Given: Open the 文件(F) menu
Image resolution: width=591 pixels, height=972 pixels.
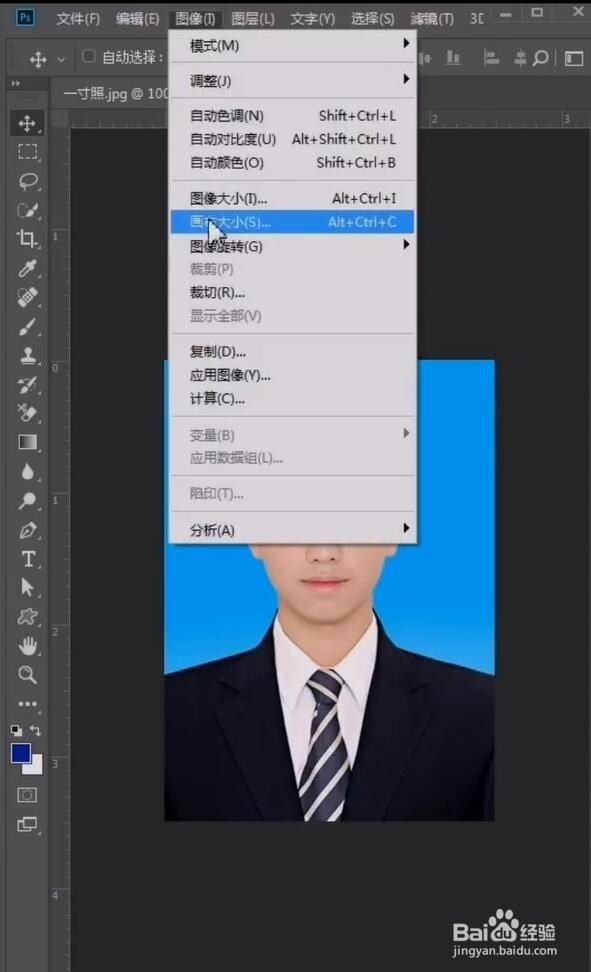Looking at the screenshot, I should pyautogui.click(x=78, y=19).
